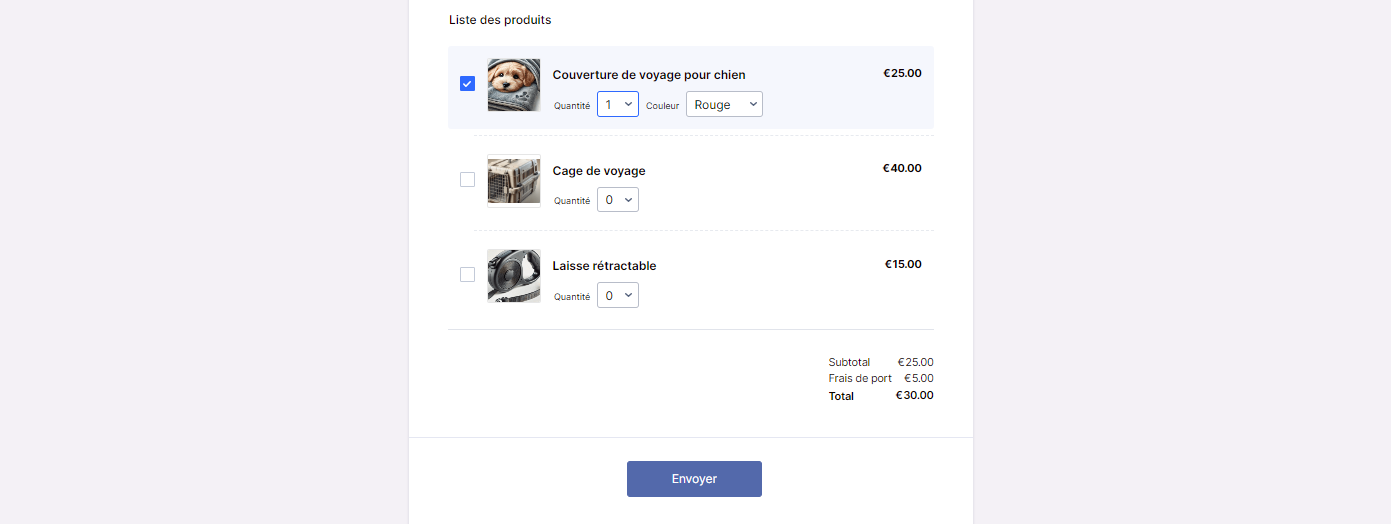Check the Cage de voyage checkbox

click(x=467, y=180)
